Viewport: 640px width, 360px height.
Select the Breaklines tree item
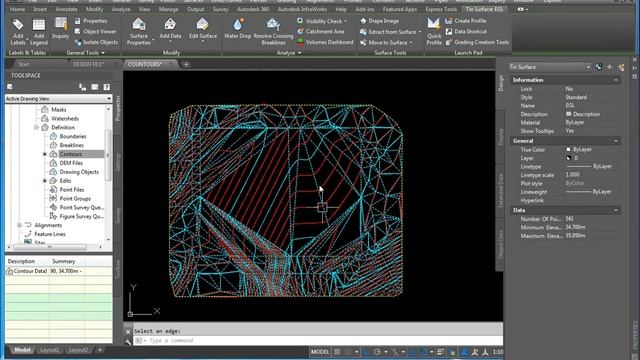click(71, 145)
